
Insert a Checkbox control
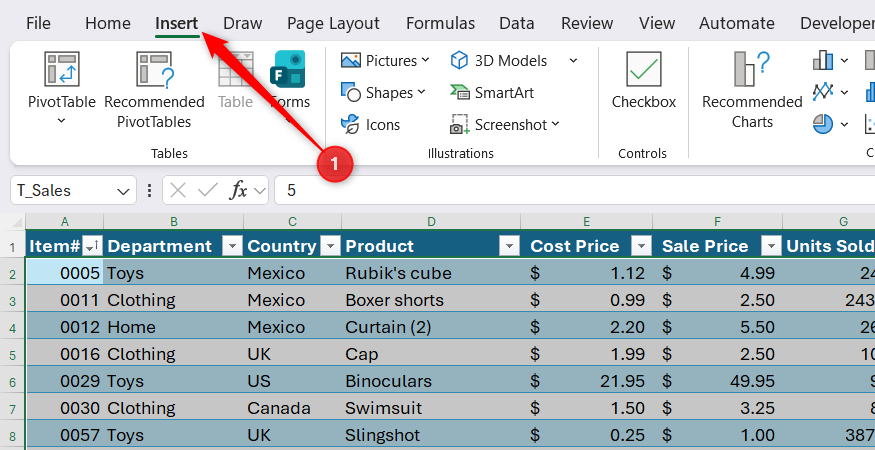click(x=643, y=80)
